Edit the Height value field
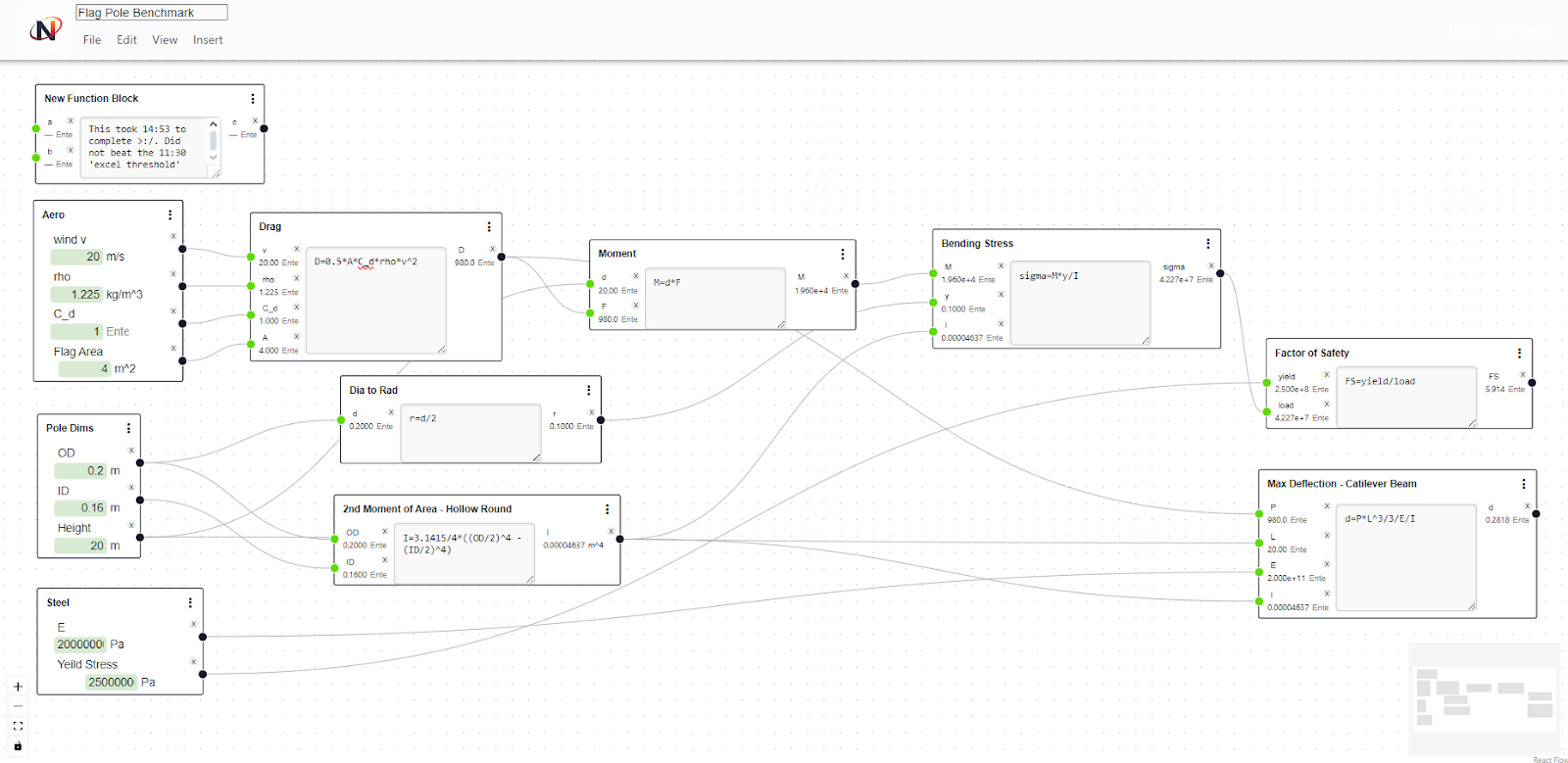Image resolution: width=1568 pixels, height=763 pixels. [x=80, y=546]
